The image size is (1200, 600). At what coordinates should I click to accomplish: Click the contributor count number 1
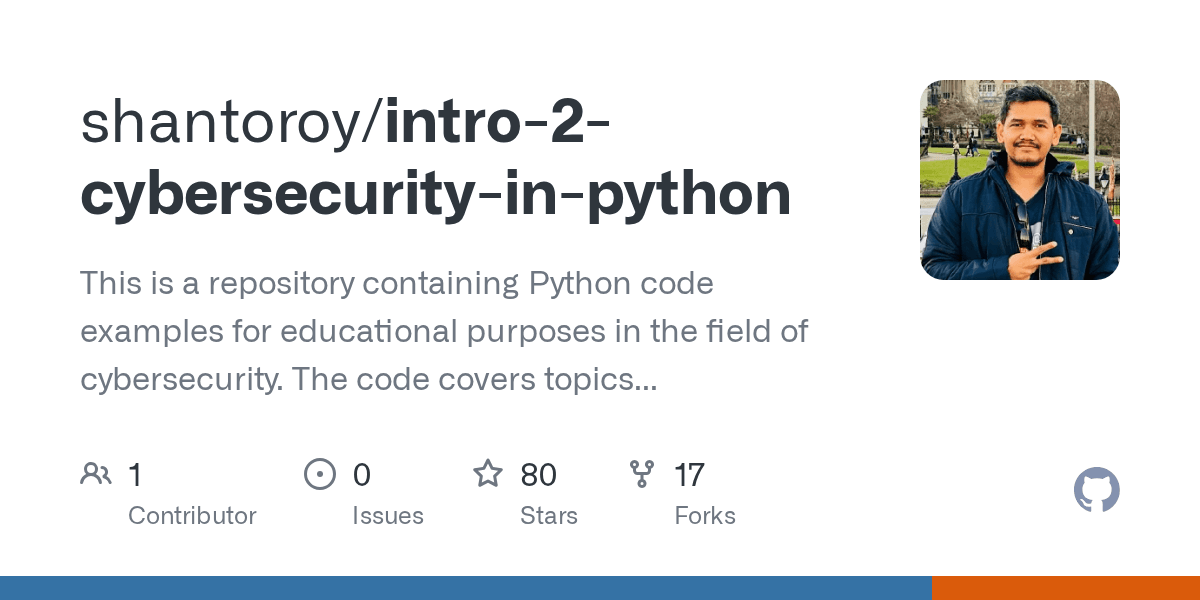click(135, 474)
